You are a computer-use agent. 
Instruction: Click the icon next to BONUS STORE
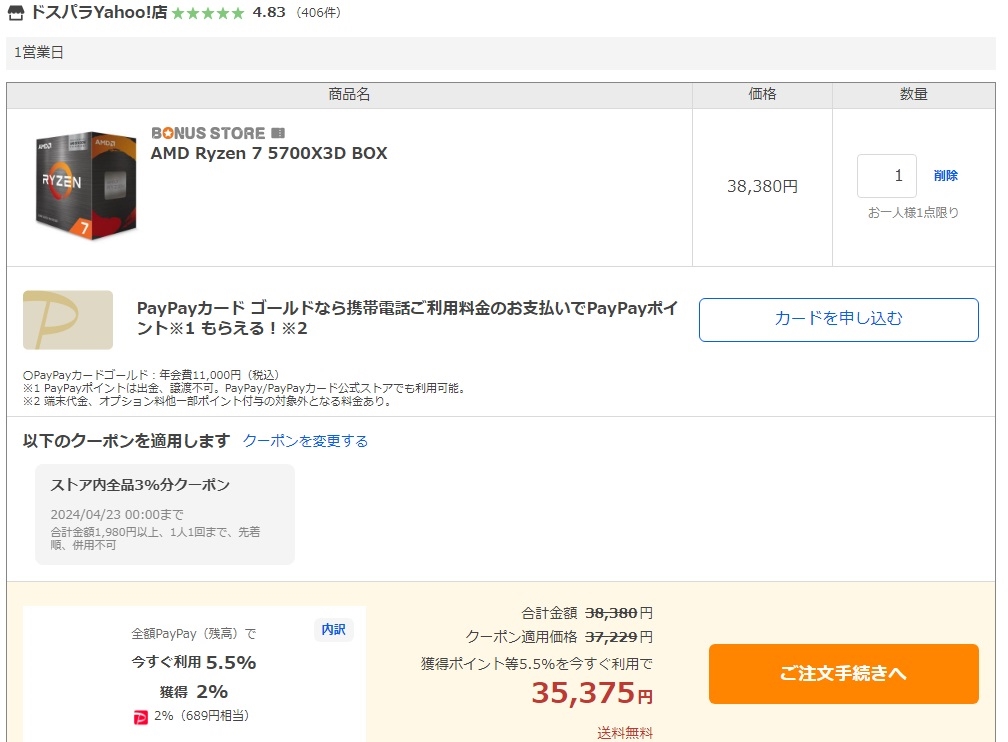pos(278,133)
